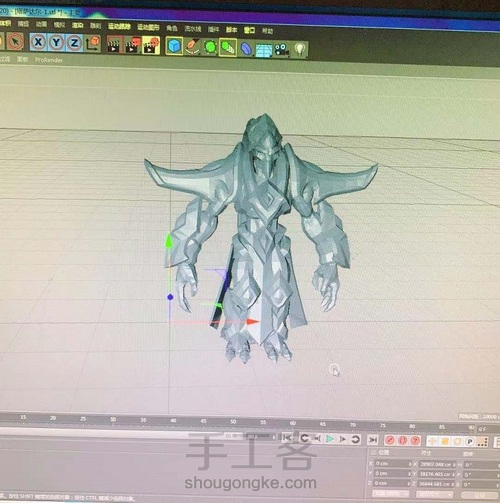Open the 角色 menu
The image size is (500, 503).
pyautogui.click(x=172, y=28)
